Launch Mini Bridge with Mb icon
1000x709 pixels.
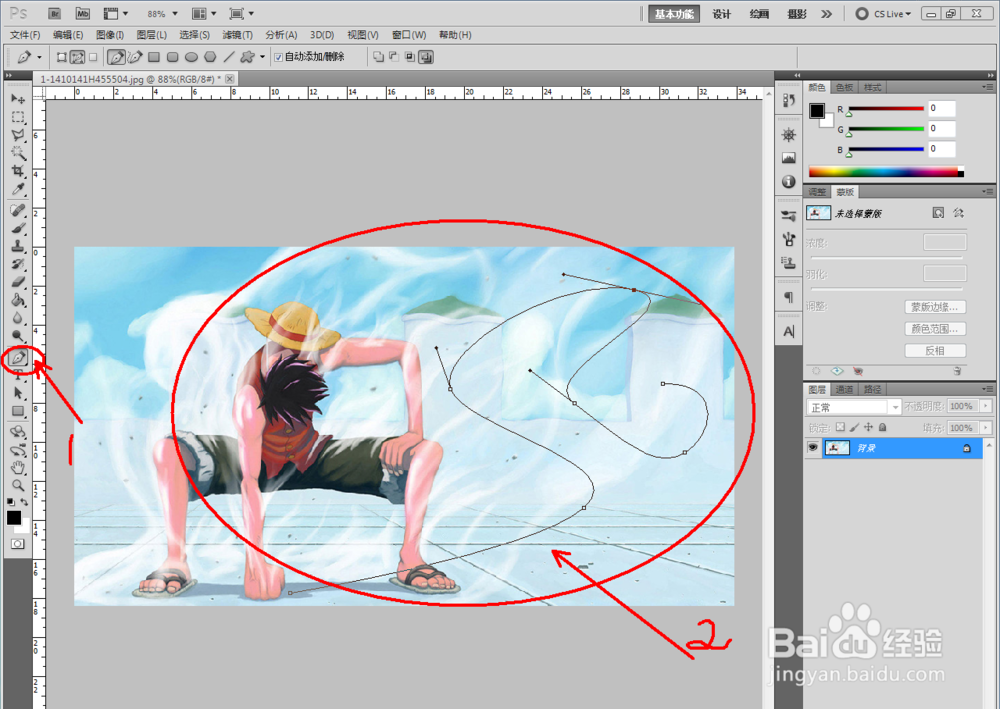[x=83, y=13]
